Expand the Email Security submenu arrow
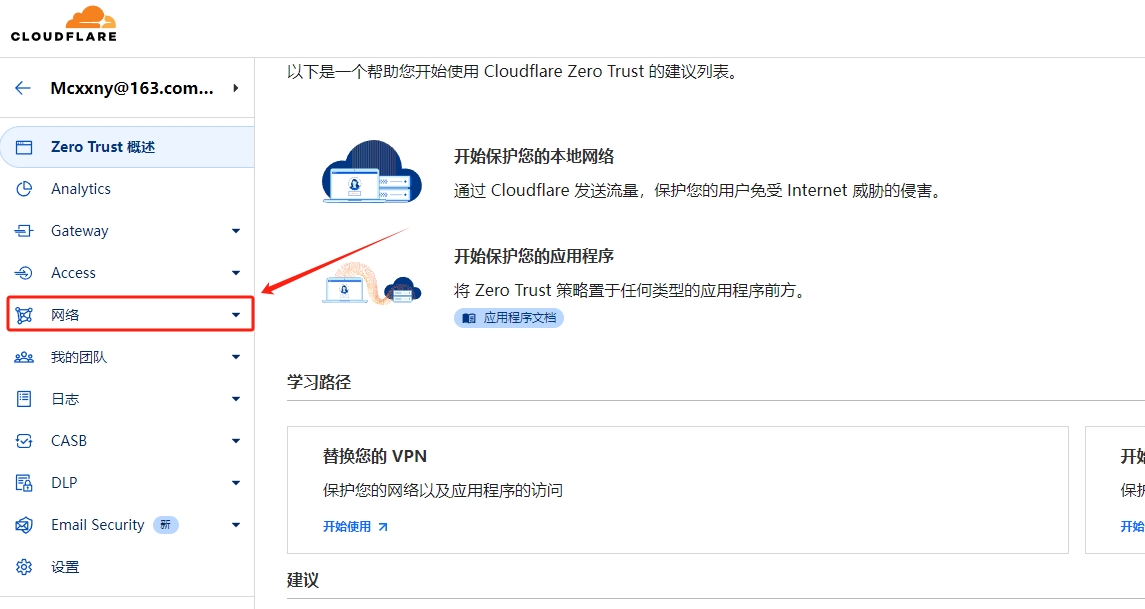Screen dimensions: 1145x609 (x=236, y=525)
